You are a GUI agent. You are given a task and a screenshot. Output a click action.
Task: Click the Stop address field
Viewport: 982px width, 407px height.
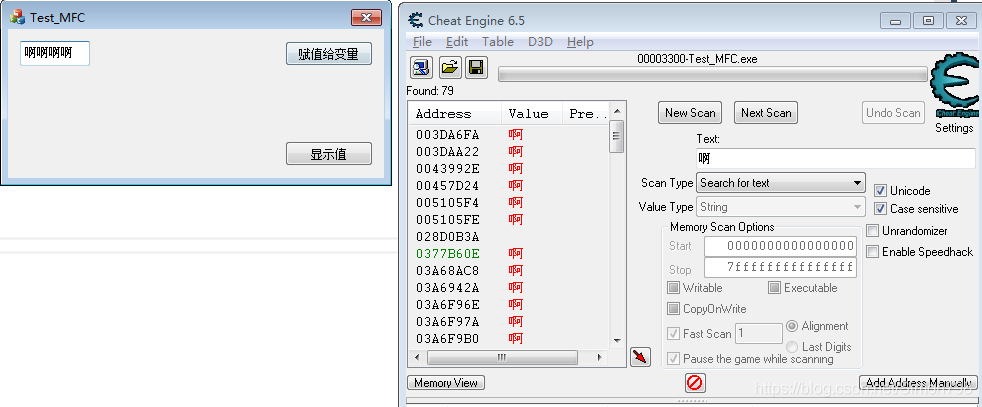click(780, 267)
